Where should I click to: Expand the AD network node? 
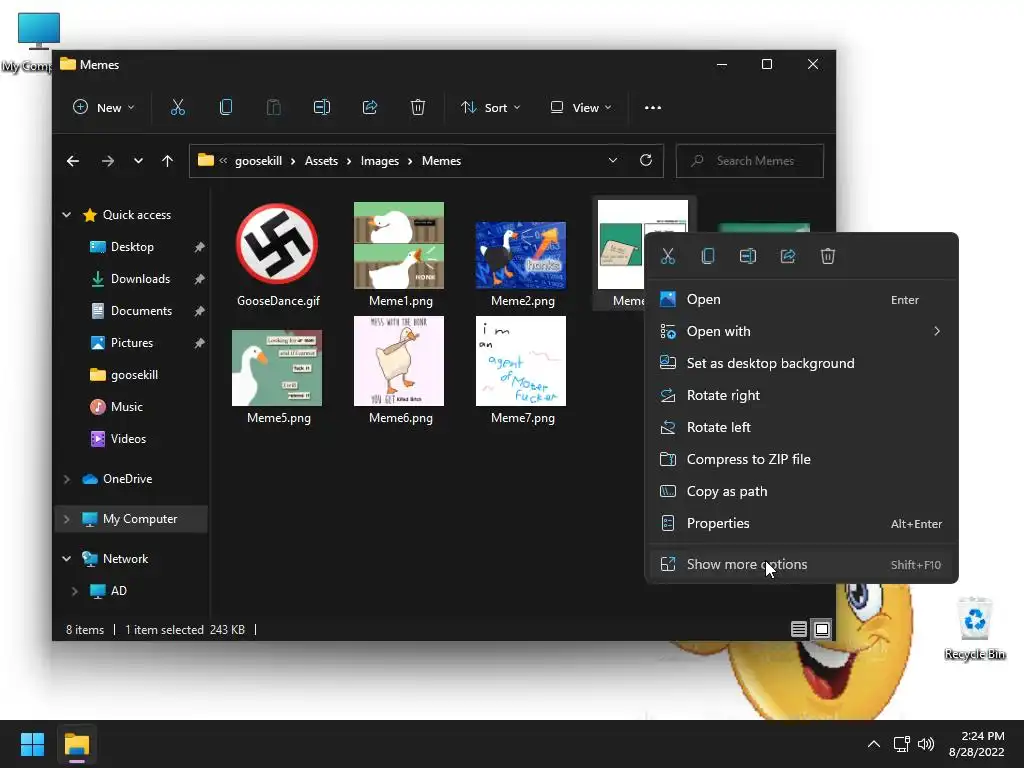74,591
